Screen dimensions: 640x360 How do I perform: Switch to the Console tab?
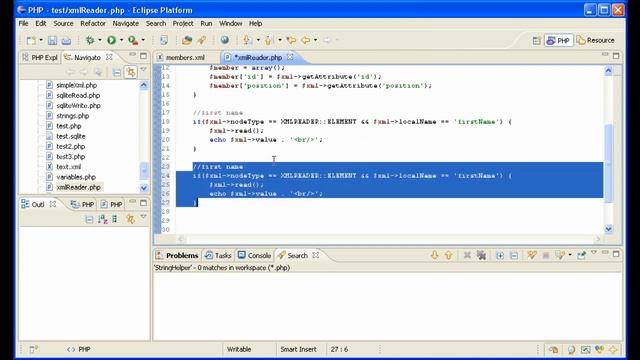[255, 256]
